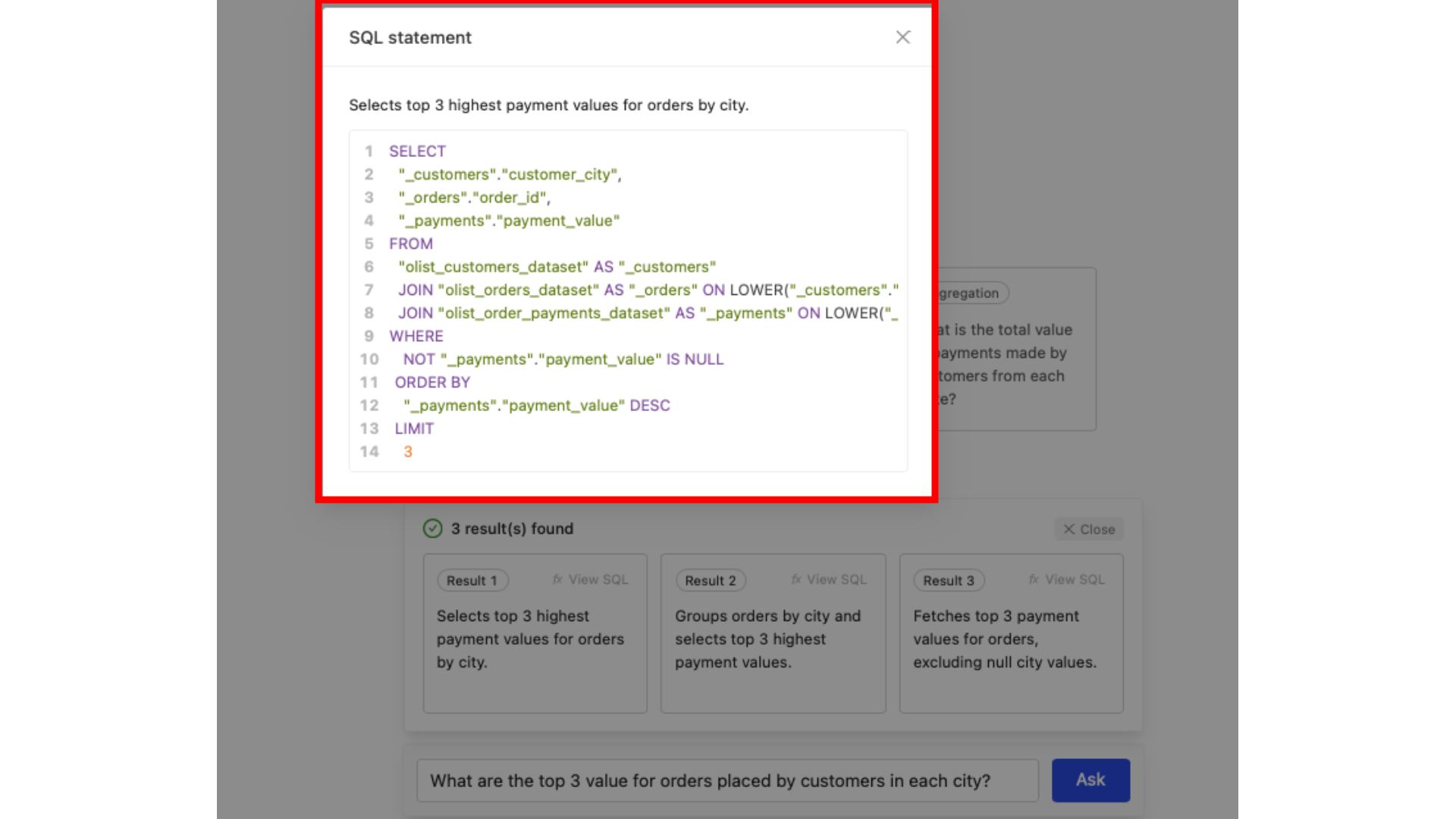The width and height of the screenshot is (1456, 819).
Task: Close the SQL statement dialog
Action: pos(902,37)
